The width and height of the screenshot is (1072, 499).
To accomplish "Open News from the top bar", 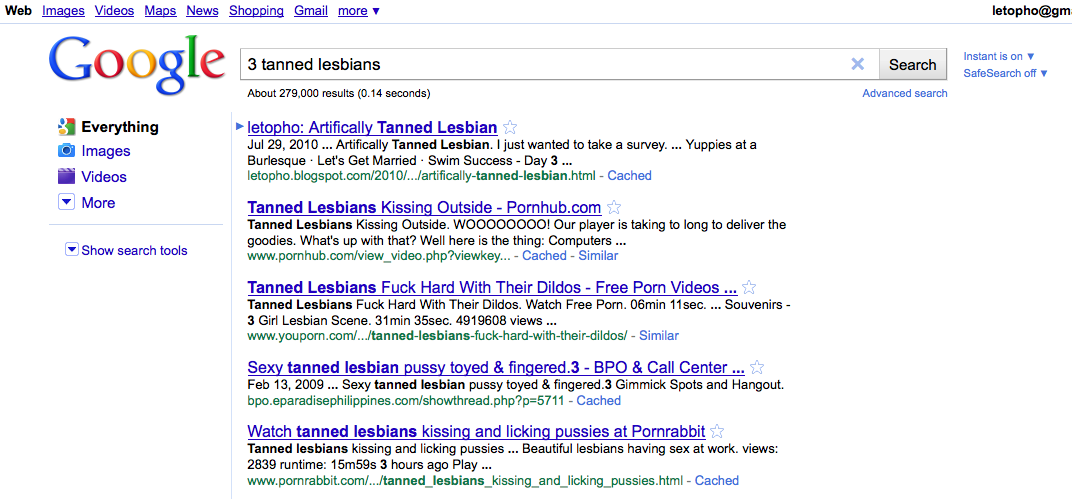I will tap(202, 11).
